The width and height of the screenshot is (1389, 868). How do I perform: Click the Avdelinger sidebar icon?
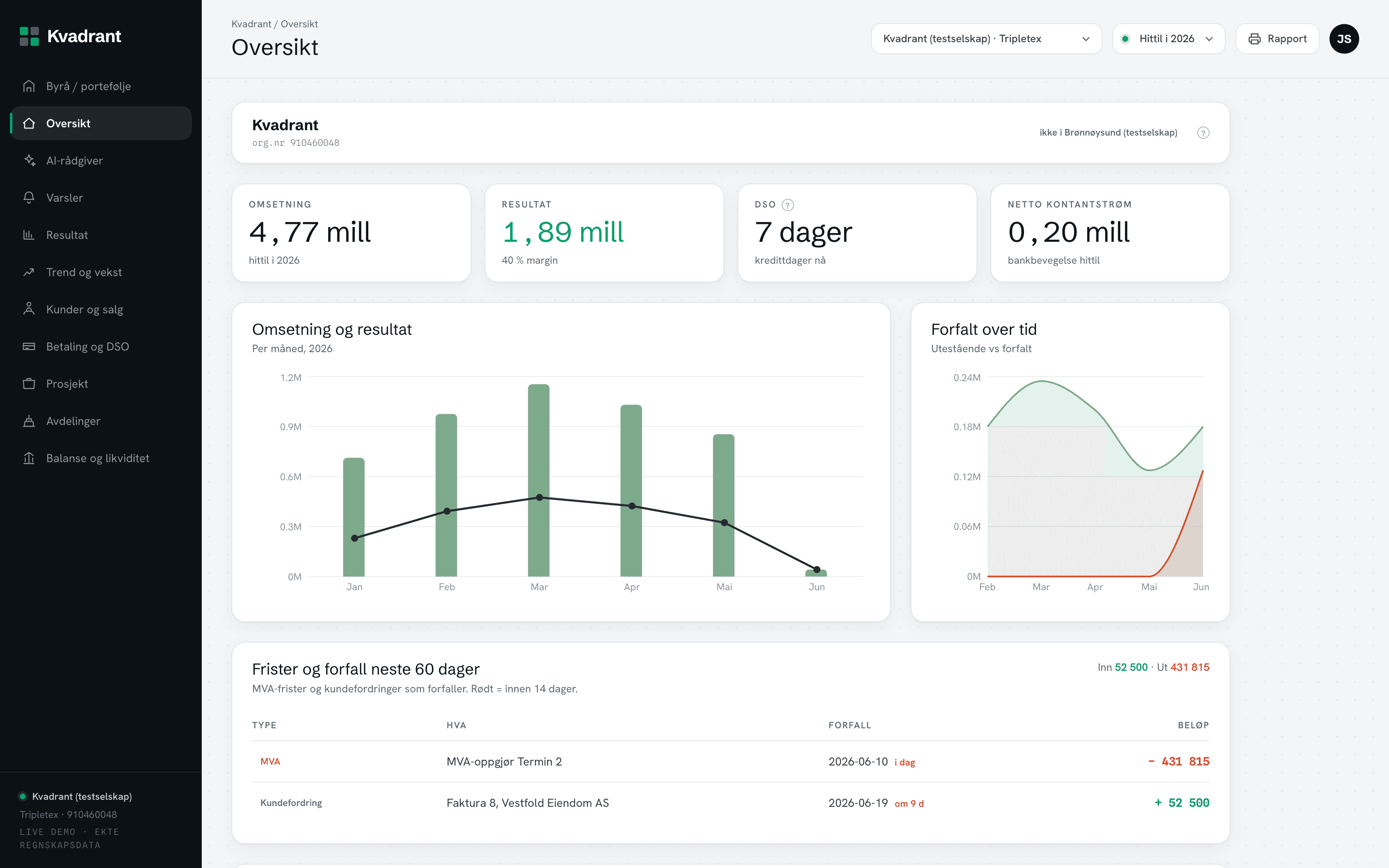coord(29,421)
